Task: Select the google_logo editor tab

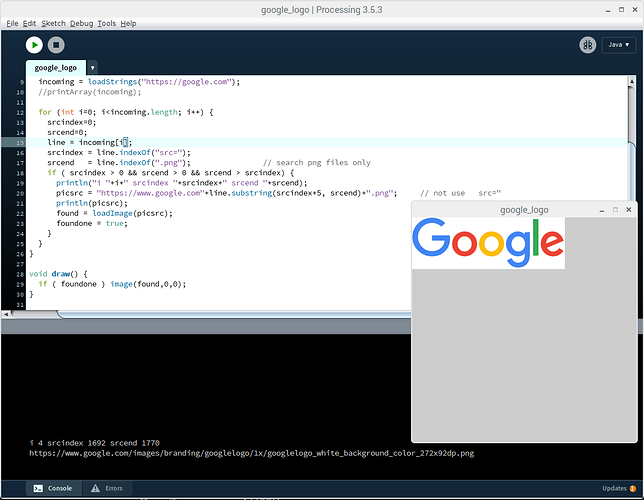Action: coord(55,68)
